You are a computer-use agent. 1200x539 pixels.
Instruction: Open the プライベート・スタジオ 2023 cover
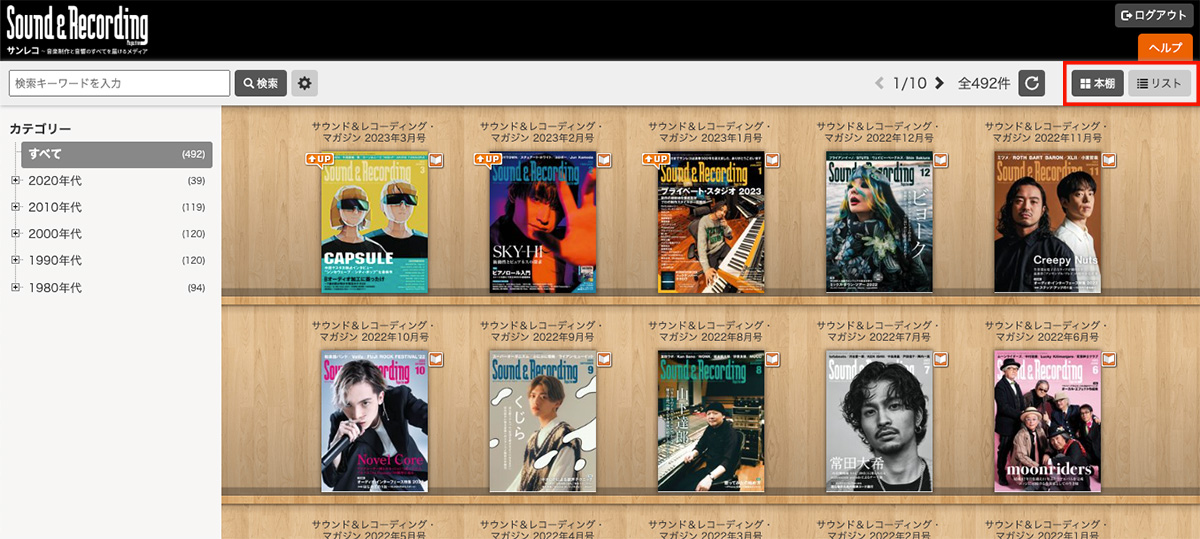(711, 223)
